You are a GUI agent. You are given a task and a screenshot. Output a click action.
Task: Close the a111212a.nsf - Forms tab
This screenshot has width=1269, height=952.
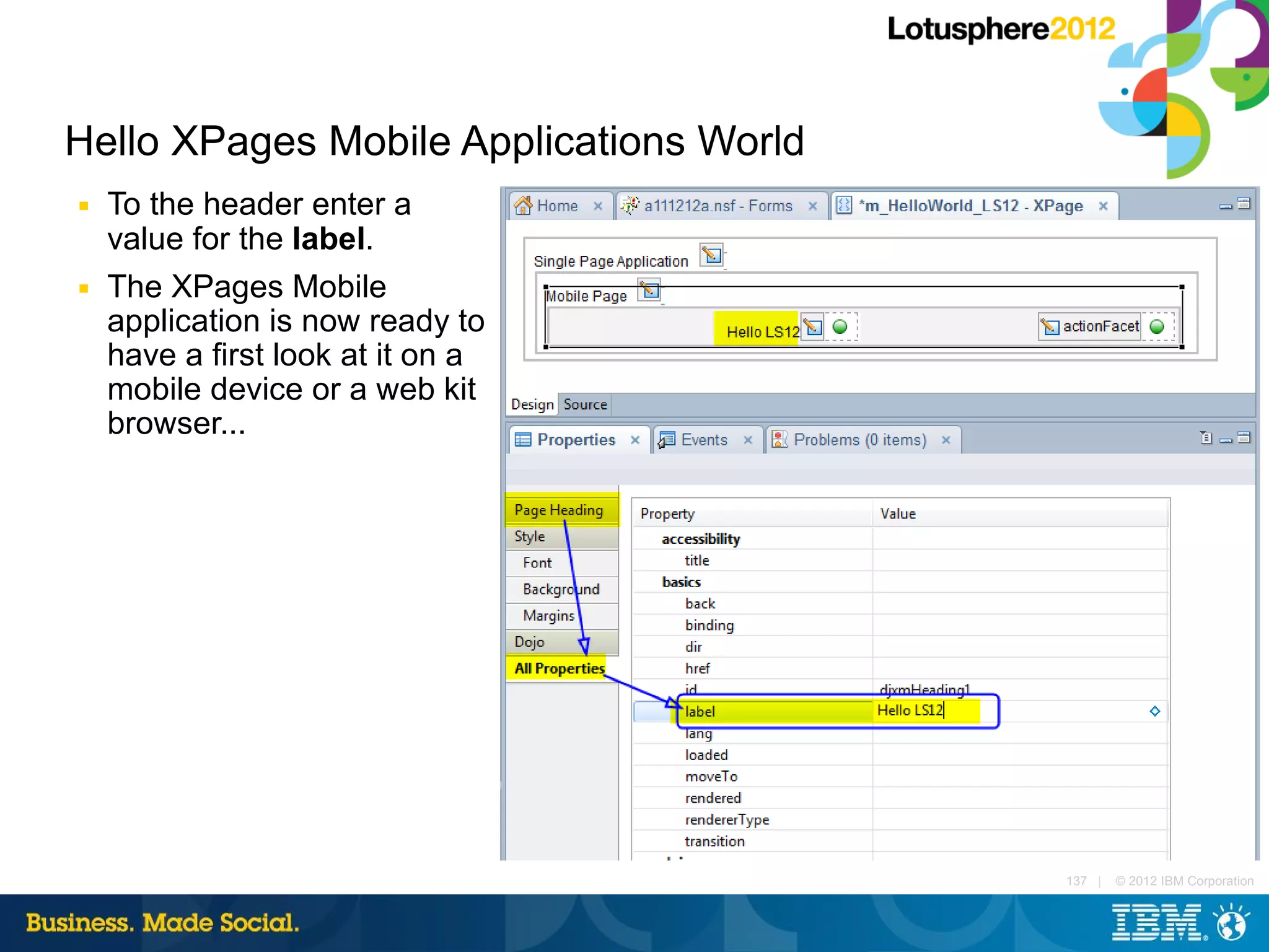tap(813, 206)
